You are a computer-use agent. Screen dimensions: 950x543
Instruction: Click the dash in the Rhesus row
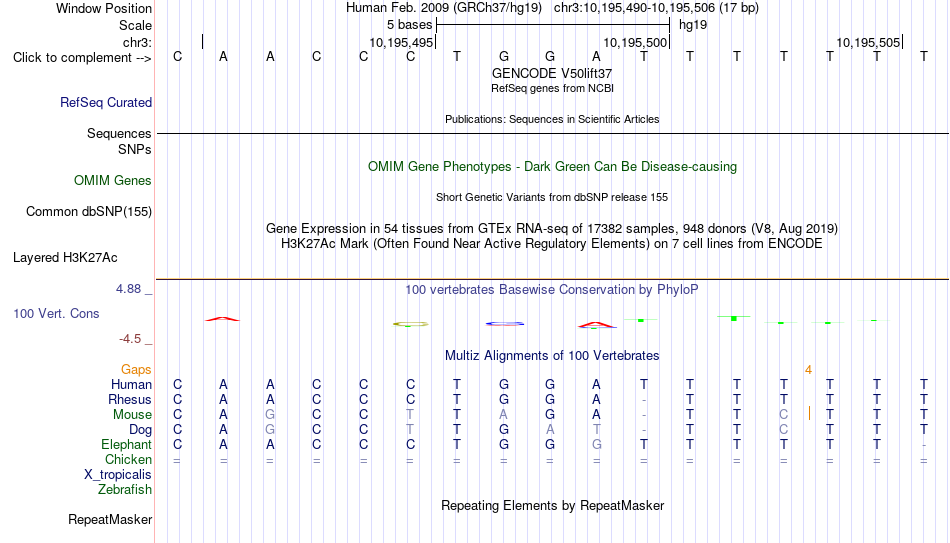644,400
